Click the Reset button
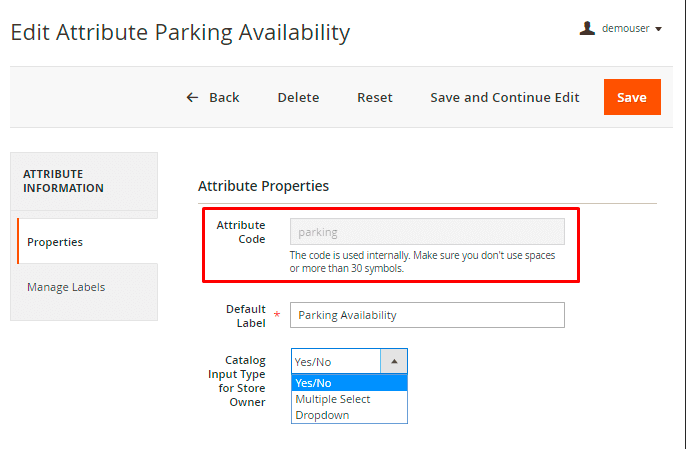Screen dimensions: 686x449 click(375, 97)
